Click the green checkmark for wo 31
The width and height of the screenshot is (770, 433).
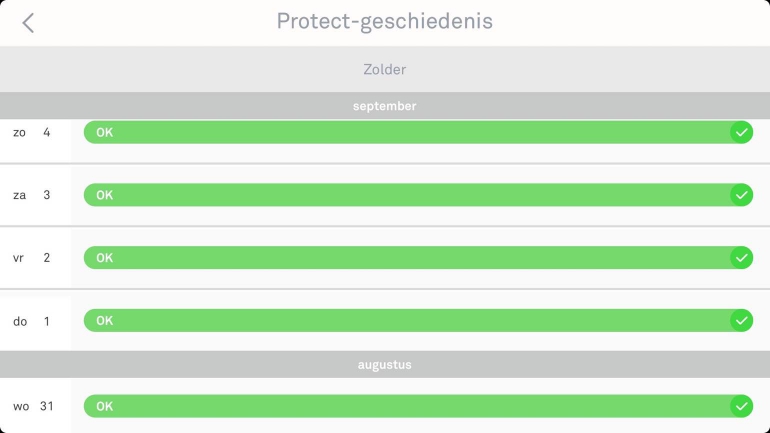coord(741,406)
